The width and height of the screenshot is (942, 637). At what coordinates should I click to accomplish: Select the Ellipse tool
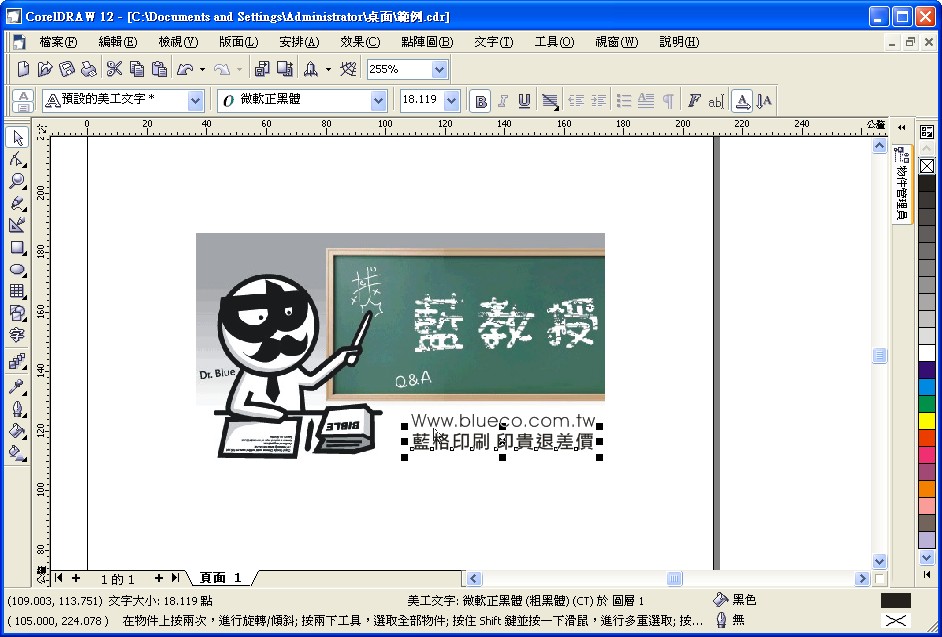click(17, 270)
